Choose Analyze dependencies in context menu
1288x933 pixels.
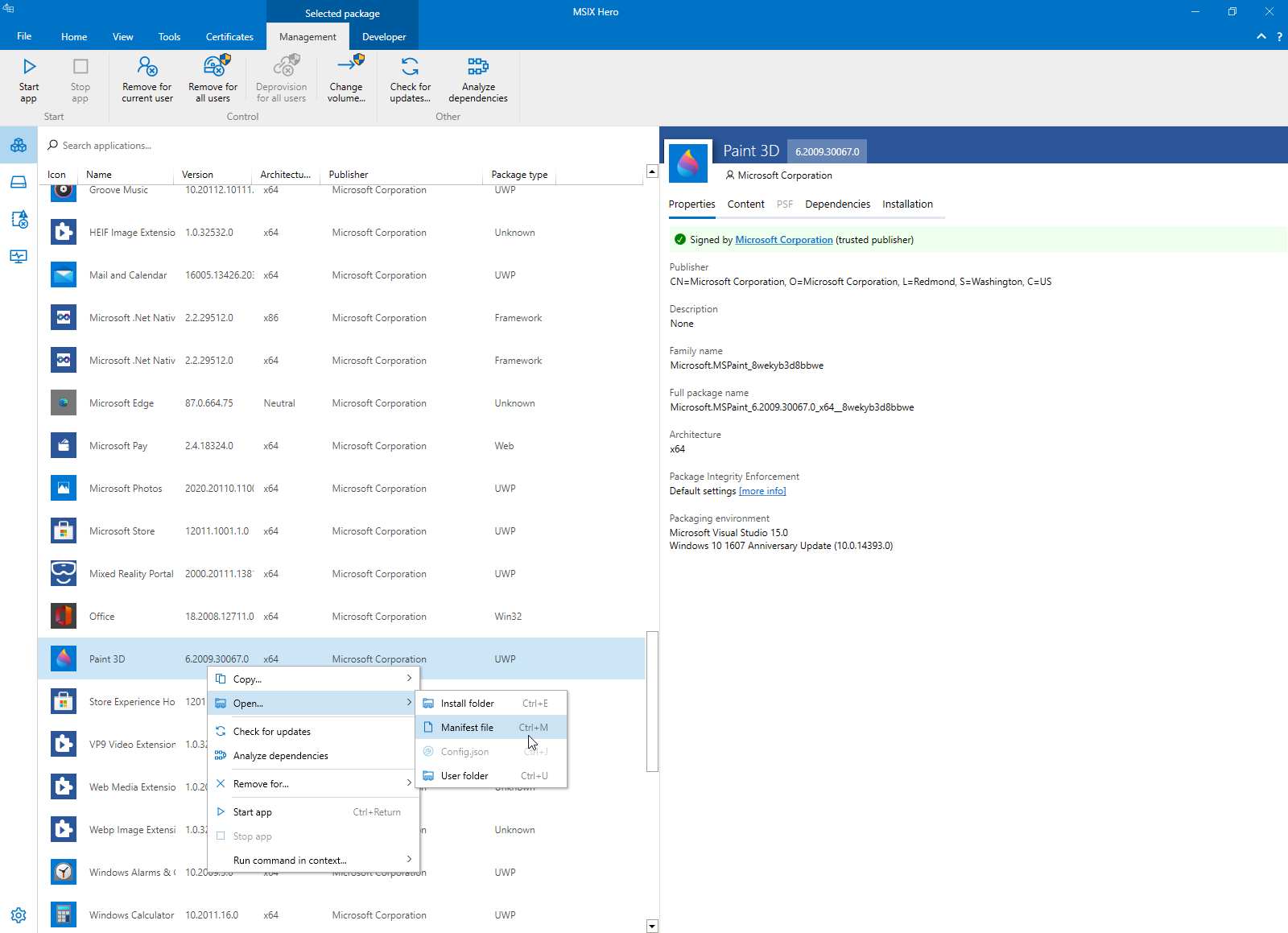pyautogui.click(x=314, y=756)
